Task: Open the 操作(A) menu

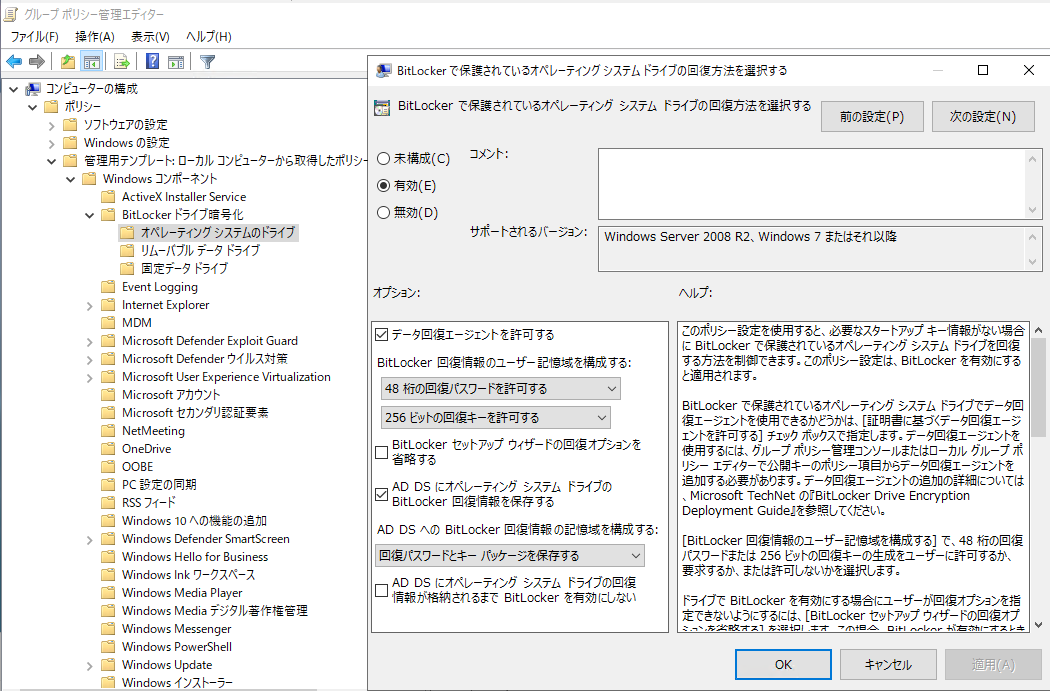Action: [x=95, y=37]
